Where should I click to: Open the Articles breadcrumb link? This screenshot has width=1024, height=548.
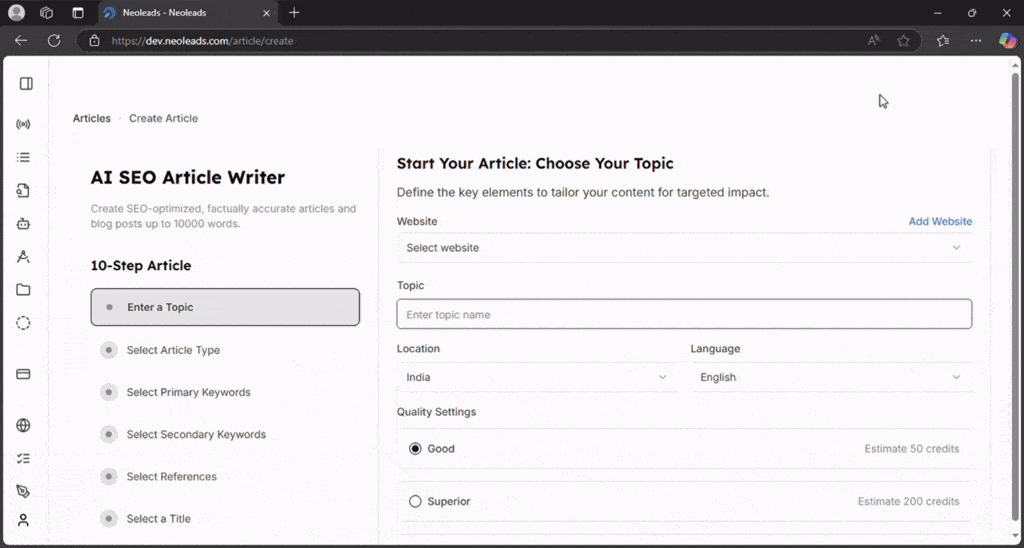point(91,118)
